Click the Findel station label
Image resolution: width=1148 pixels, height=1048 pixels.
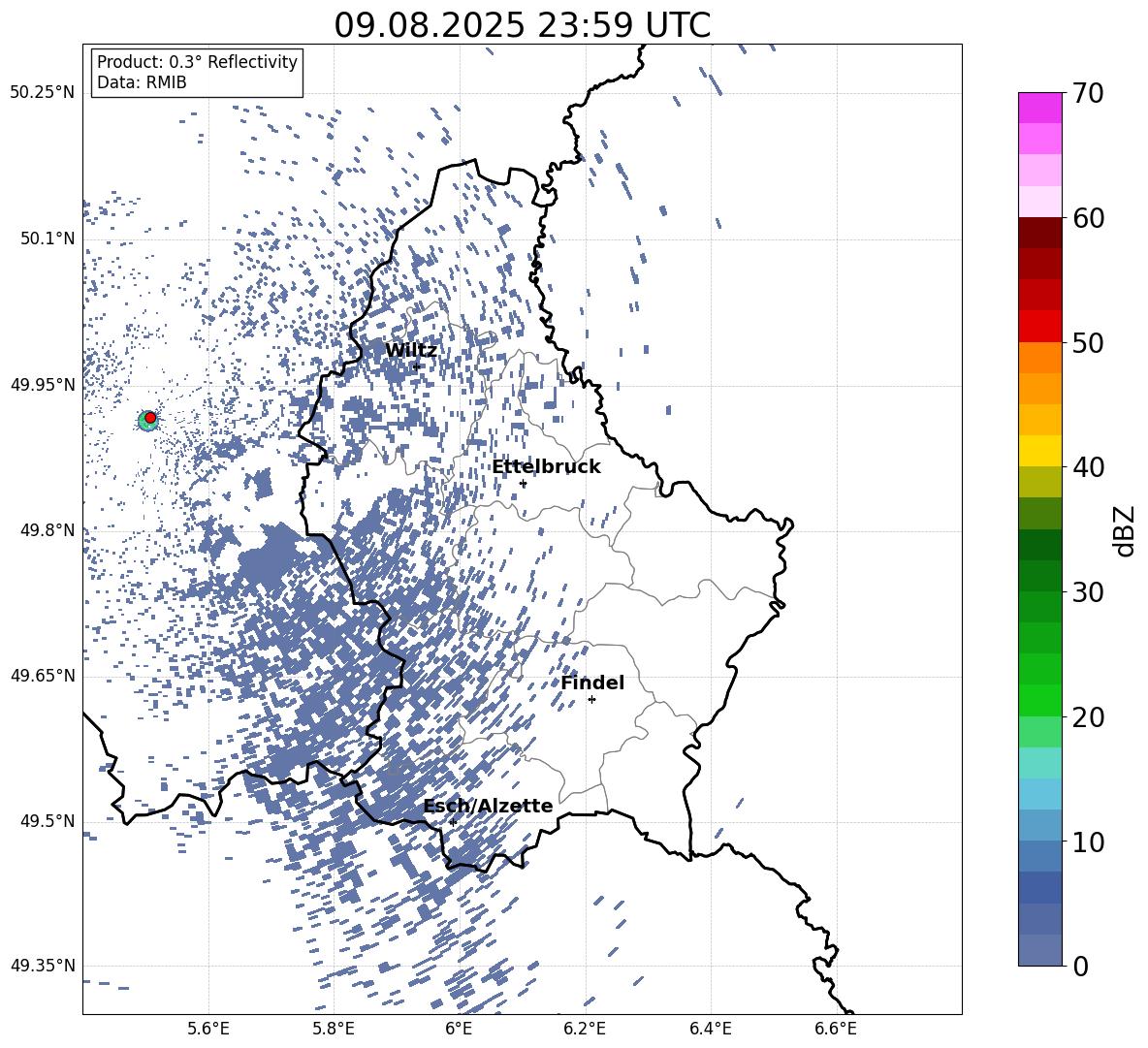coord(592,683)
